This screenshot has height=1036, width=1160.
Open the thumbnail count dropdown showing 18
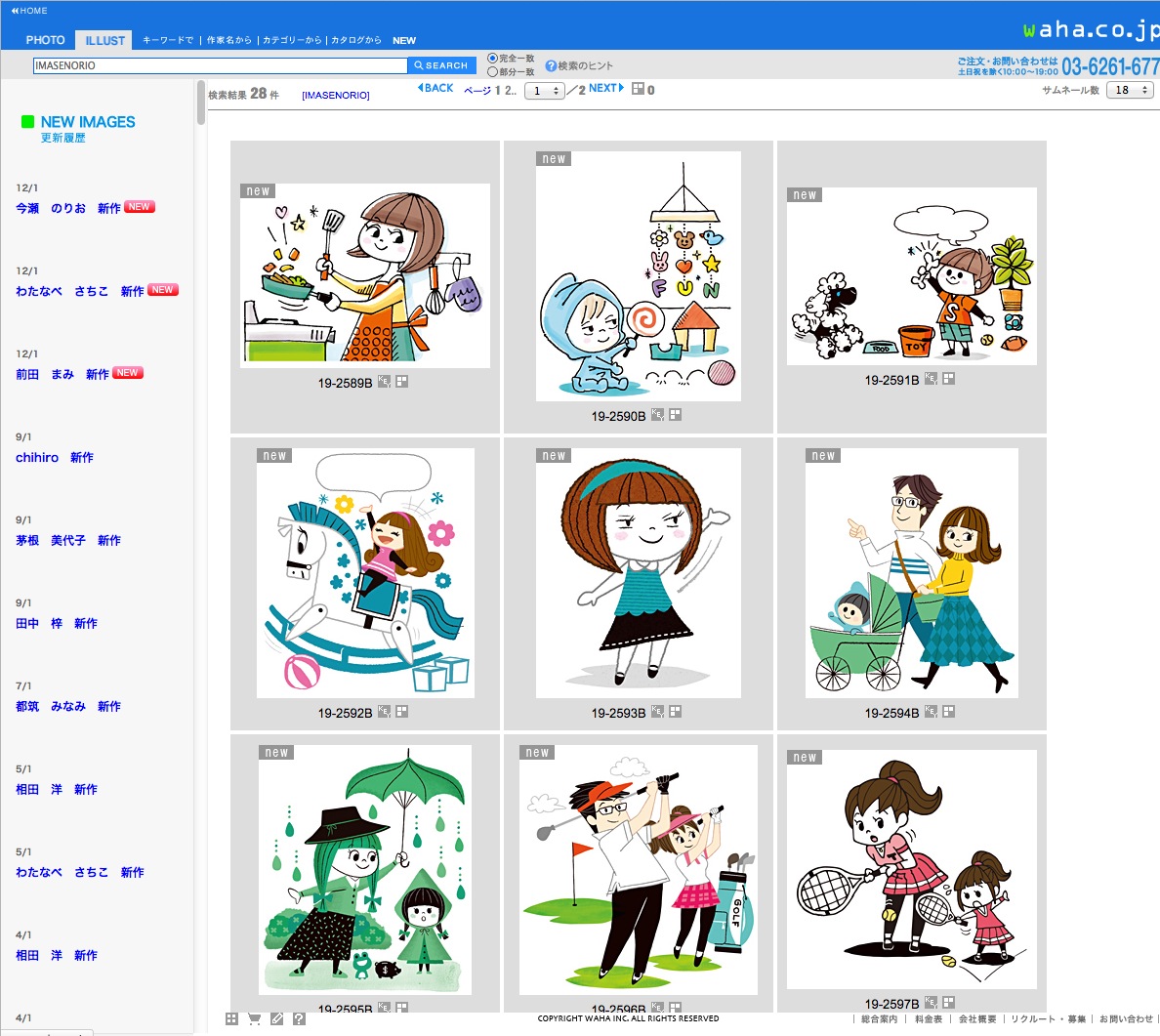tap(1130, 90)
